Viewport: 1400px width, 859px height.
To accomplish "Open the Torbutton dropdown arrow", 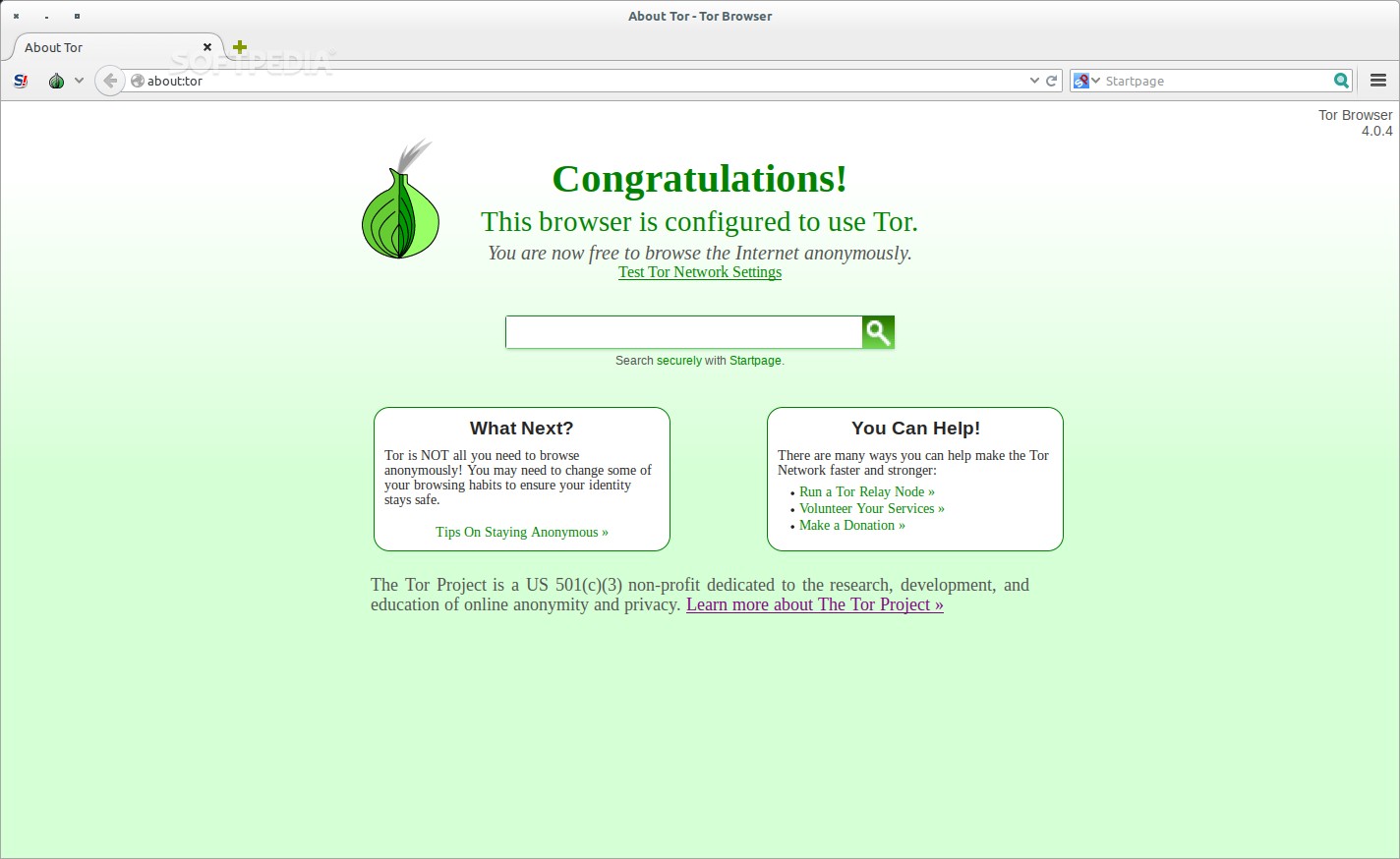I will [x=79, y=81].
